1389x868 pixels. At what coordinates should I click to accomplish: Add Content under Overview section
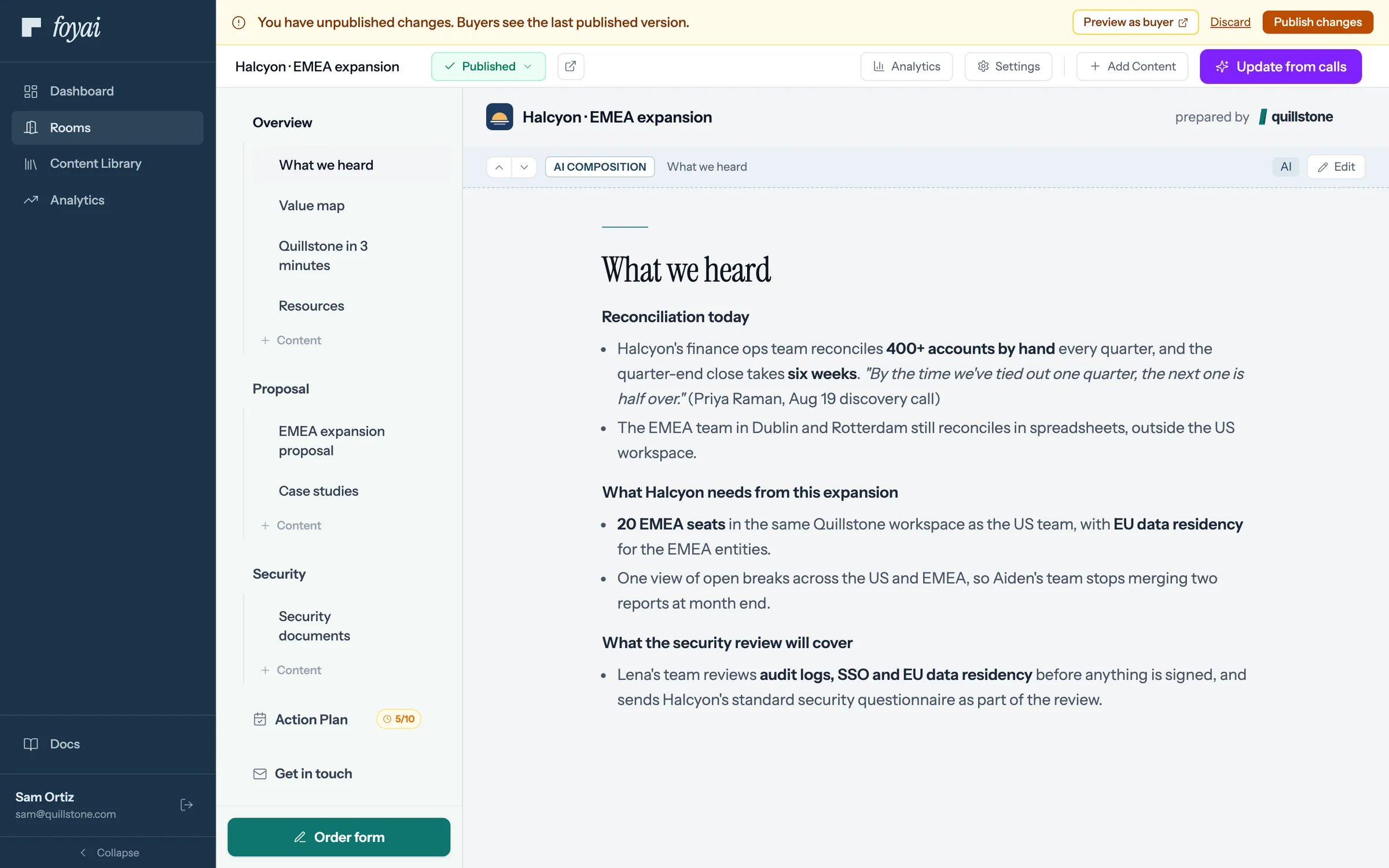291,340
